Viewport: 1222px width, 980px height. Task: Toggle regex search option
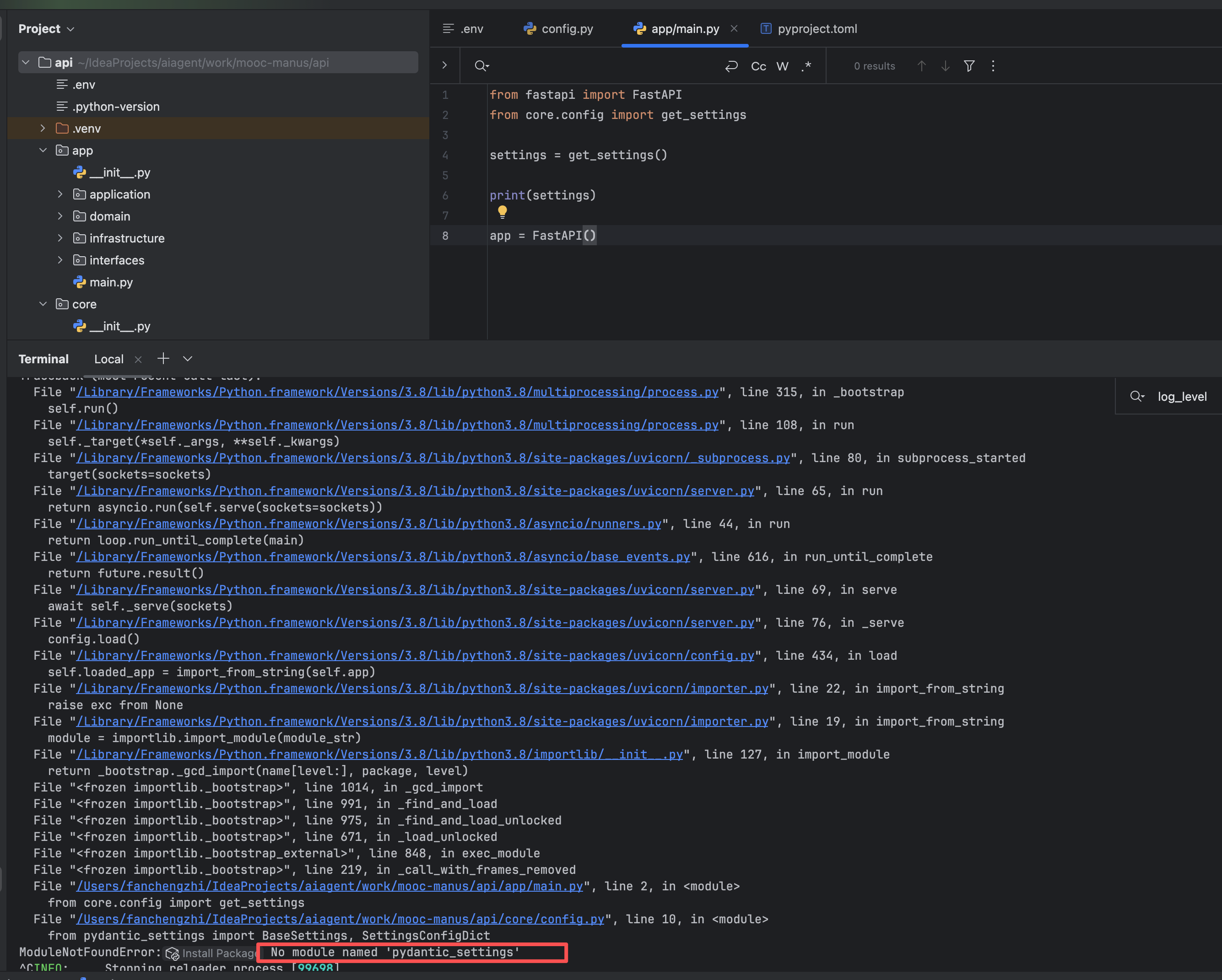[806, 66]
